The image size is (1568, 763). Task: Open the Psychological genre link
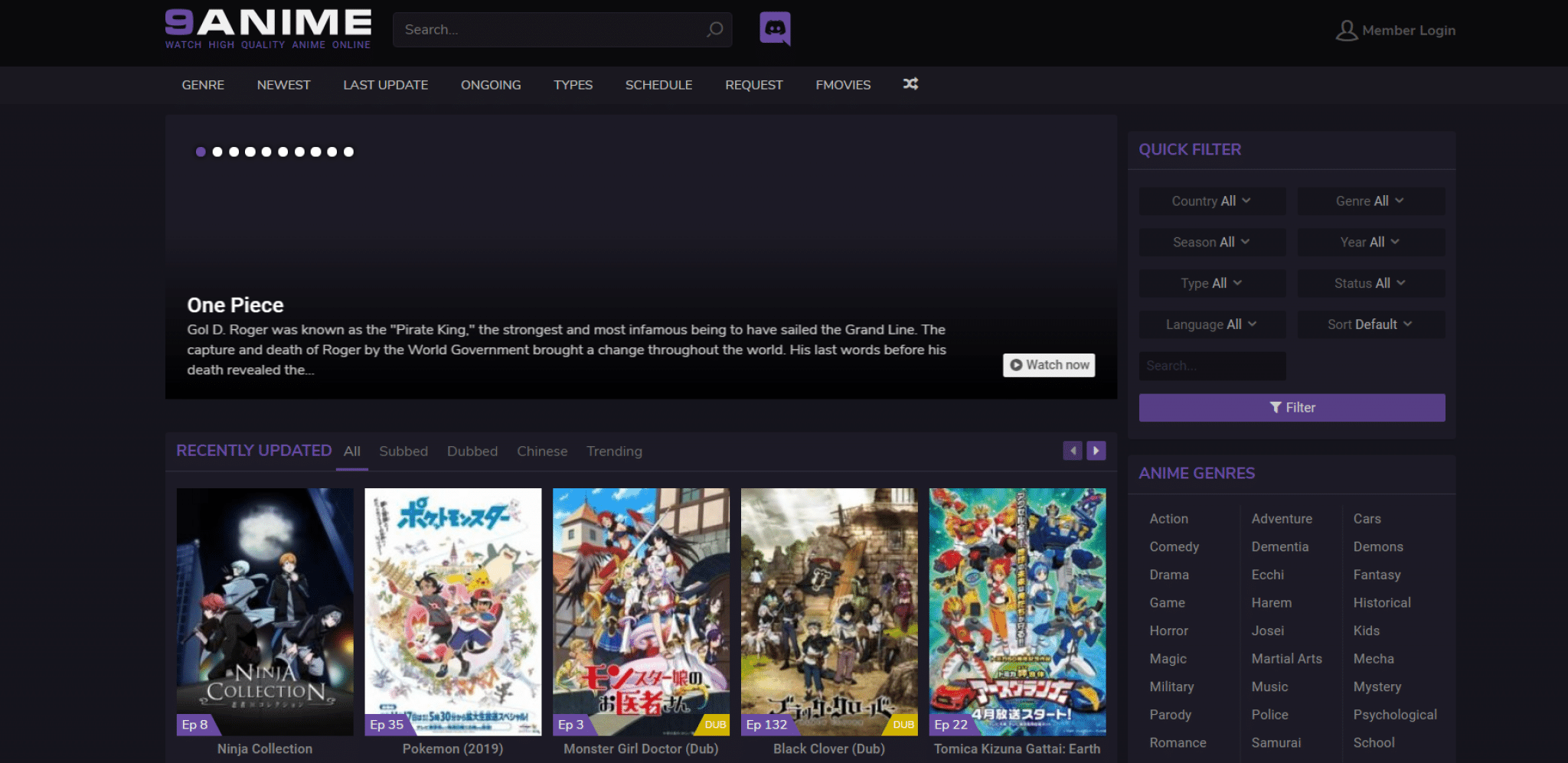[x=1394, y=715]
